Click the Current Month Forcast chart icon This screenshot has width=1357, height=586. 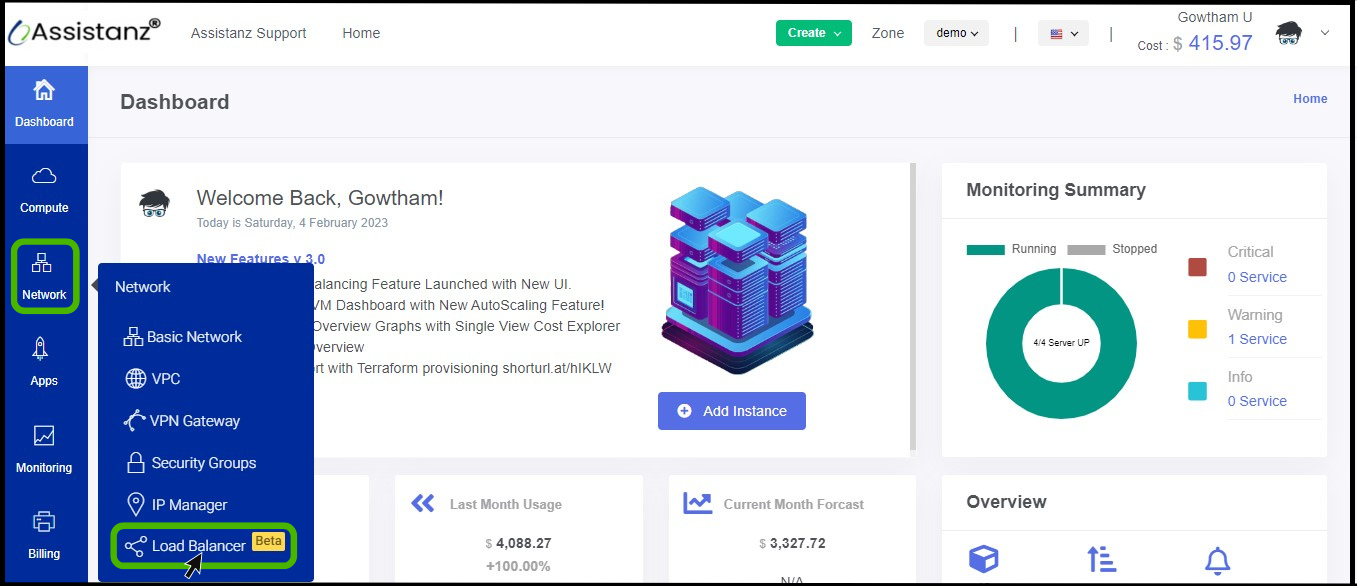[x=697, y=503]
